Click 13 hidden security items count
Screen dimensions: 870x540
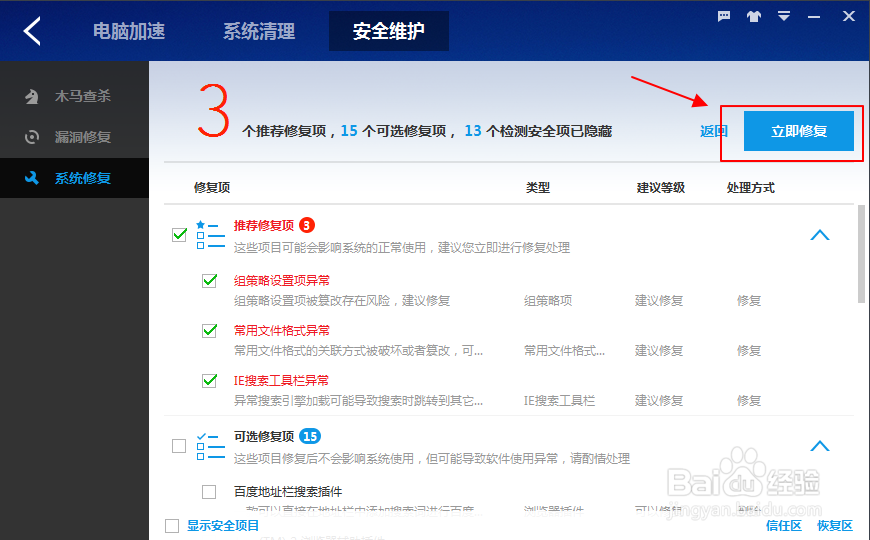(473, 131)
